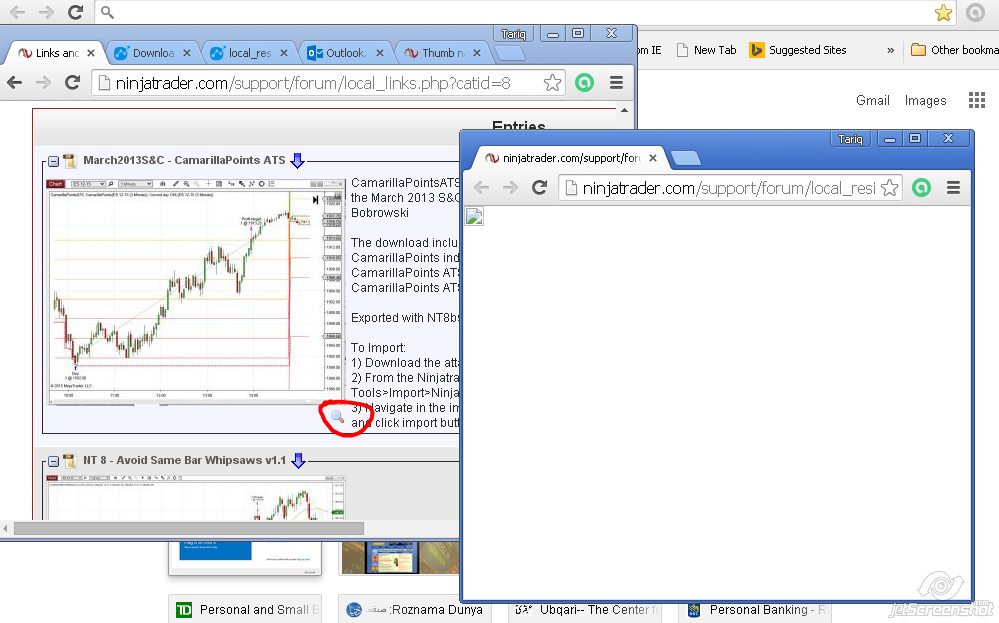Collapse the NT 8 Avoid Same Bar Whipsaws entry
The image size is (999, 623).
click(x=54, y=461)
